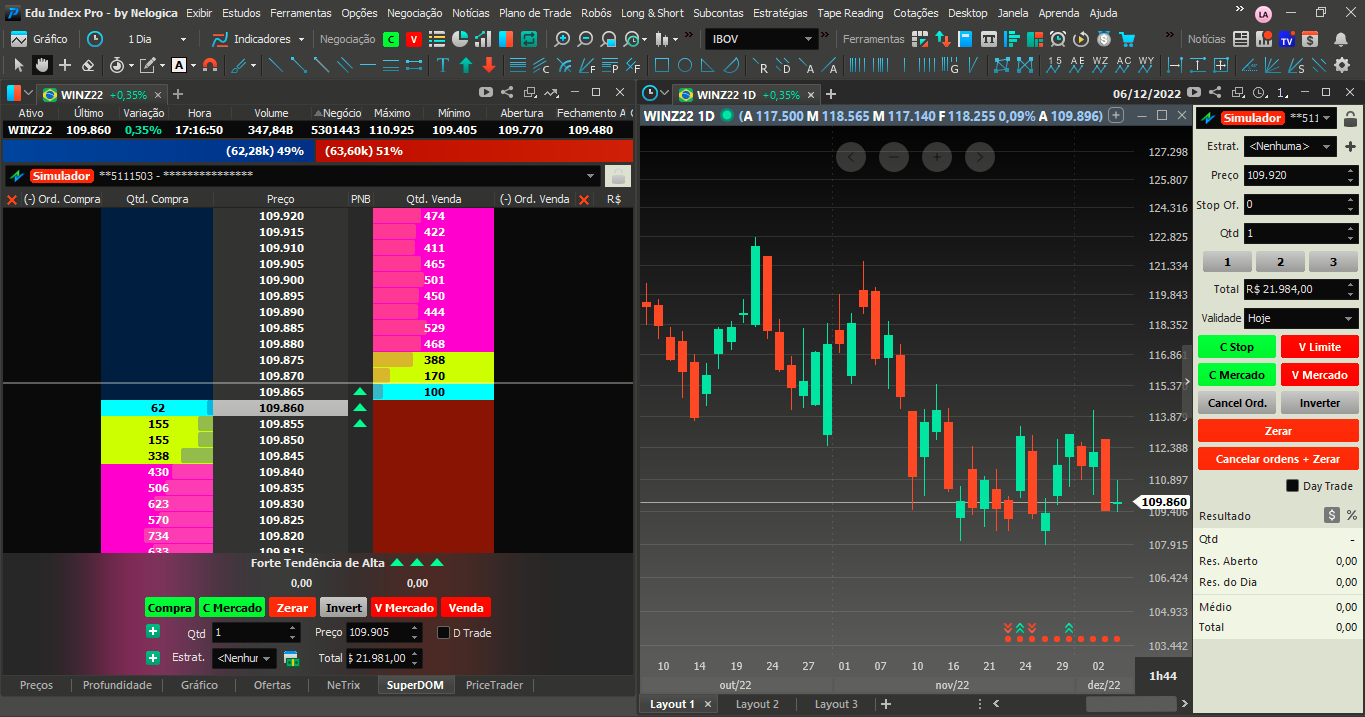1365x717 pixels.
Task: Select the arrow cursor tool
Action: coord(18,65)
